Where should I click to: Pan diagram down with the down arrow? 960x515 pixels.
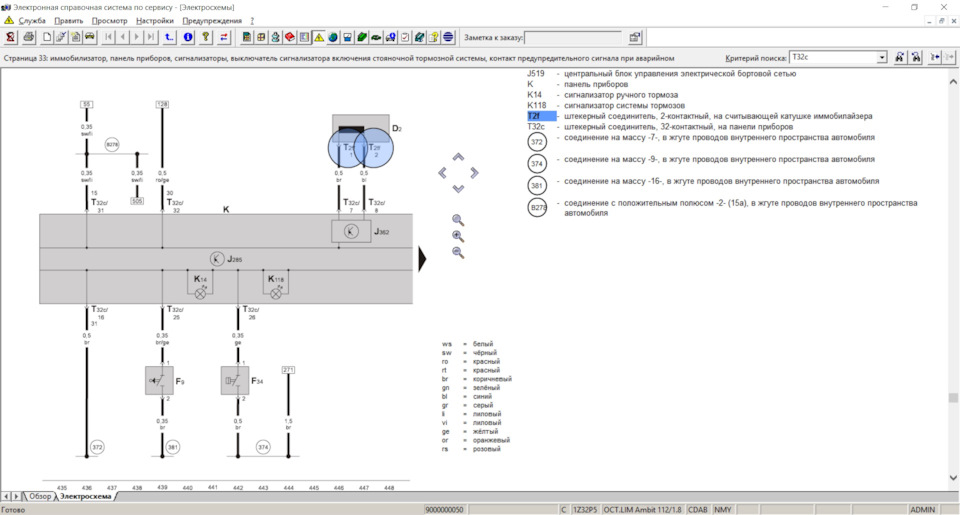tap(458, 189)
